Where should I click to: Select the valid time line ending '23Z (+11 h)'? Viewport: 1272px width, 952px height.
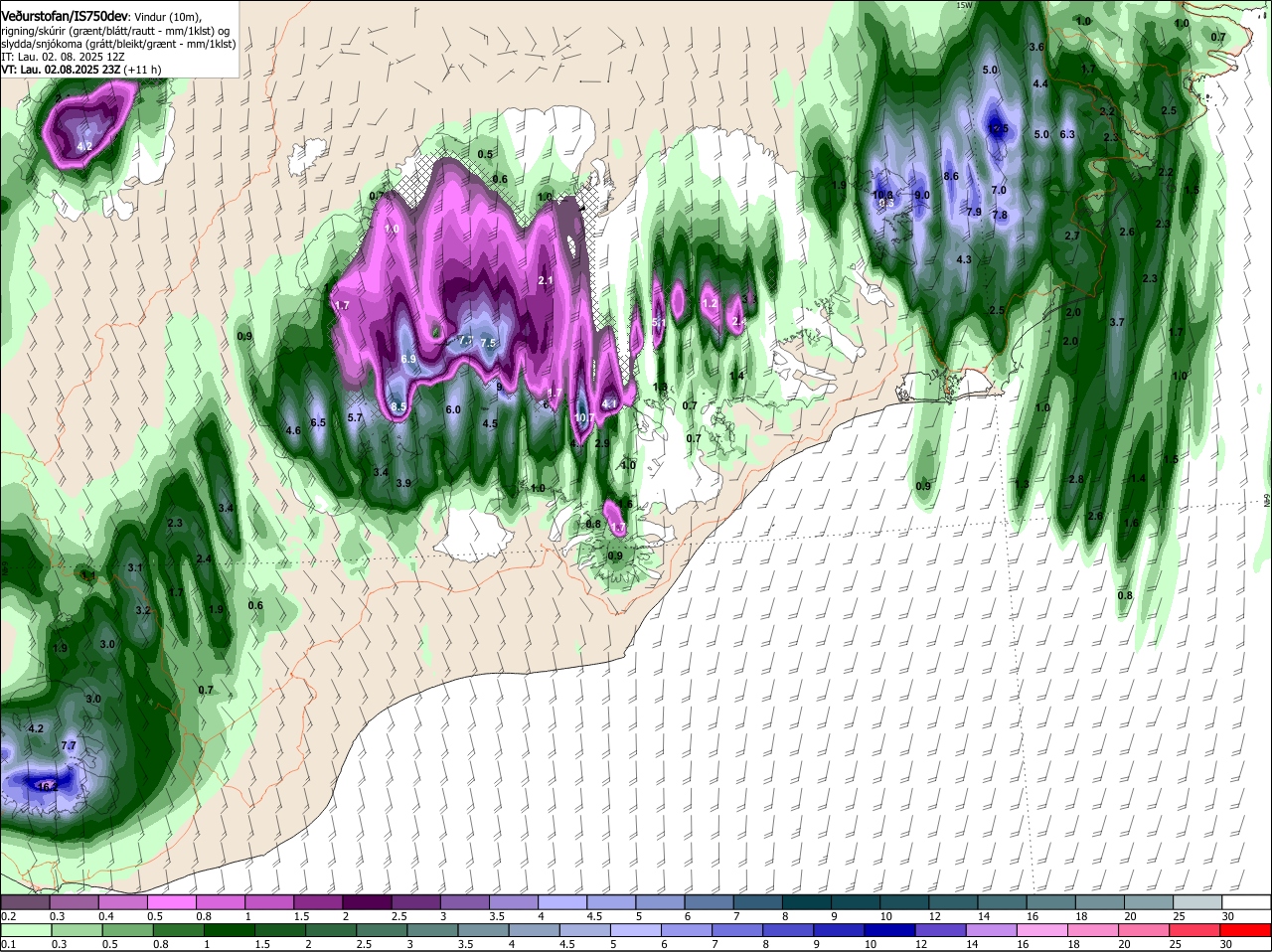coord(81,70)
